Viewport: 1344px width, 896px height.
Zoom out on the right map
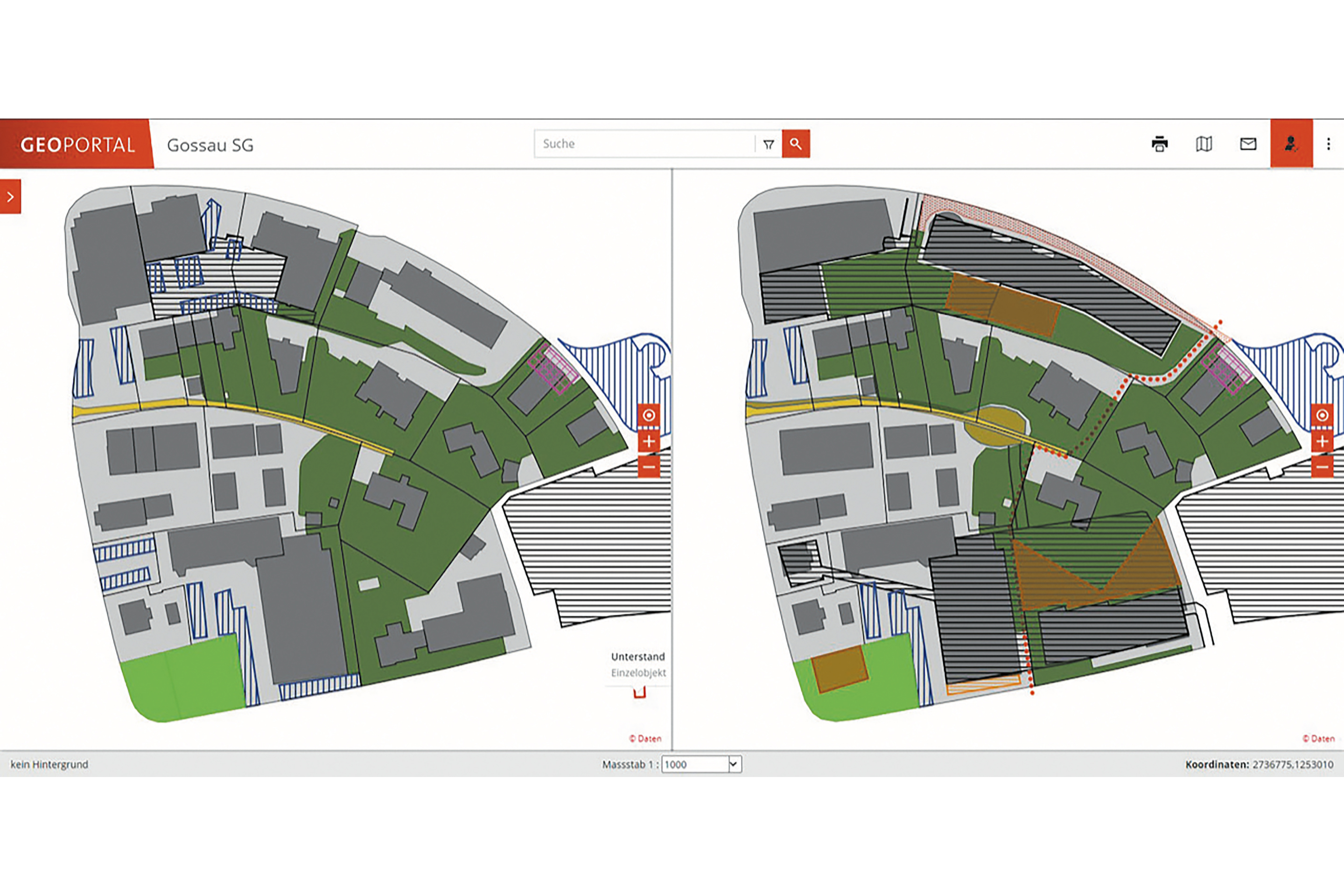click(x=1322, y=467)
